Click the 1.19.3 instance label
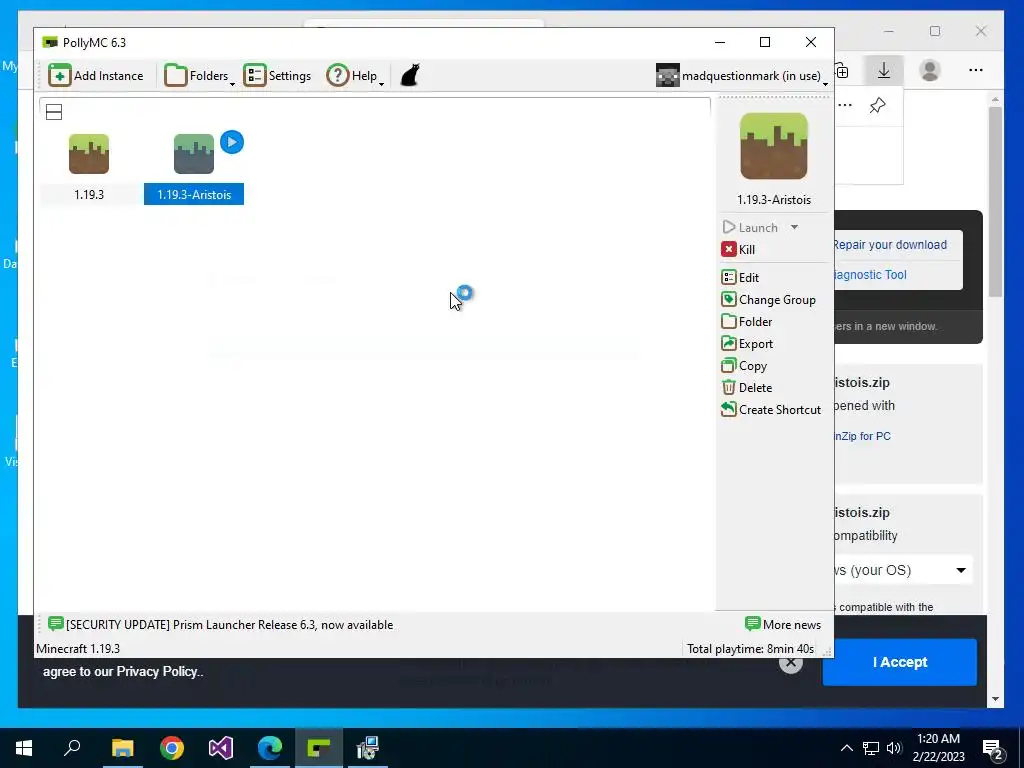1024x768 pixels. click(x=89, y=195)
